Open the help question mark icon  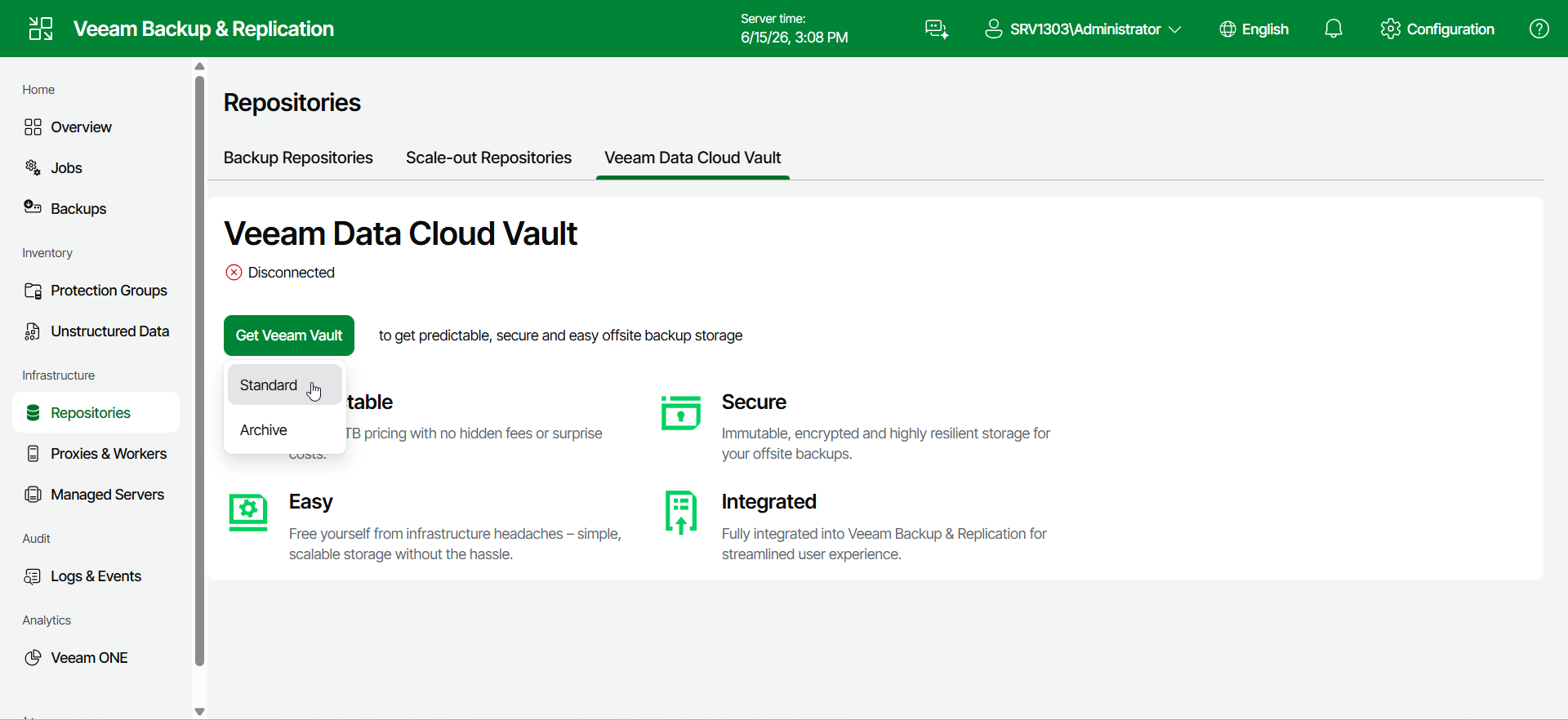tap(1539, 29)
